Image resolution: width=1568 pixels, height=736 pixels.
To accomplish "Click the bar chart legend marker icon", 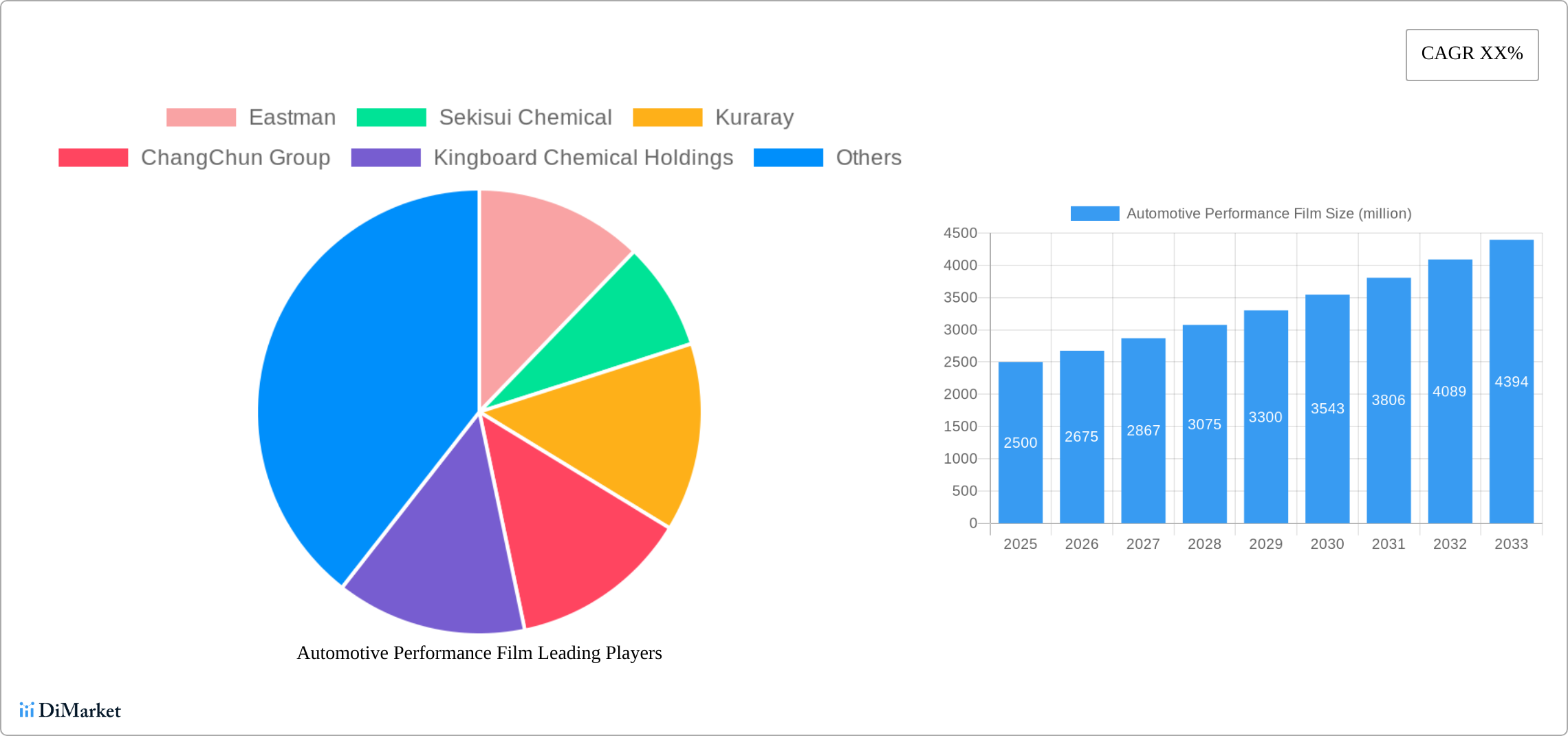I will pyautogui.click(x=1095, y=214).
